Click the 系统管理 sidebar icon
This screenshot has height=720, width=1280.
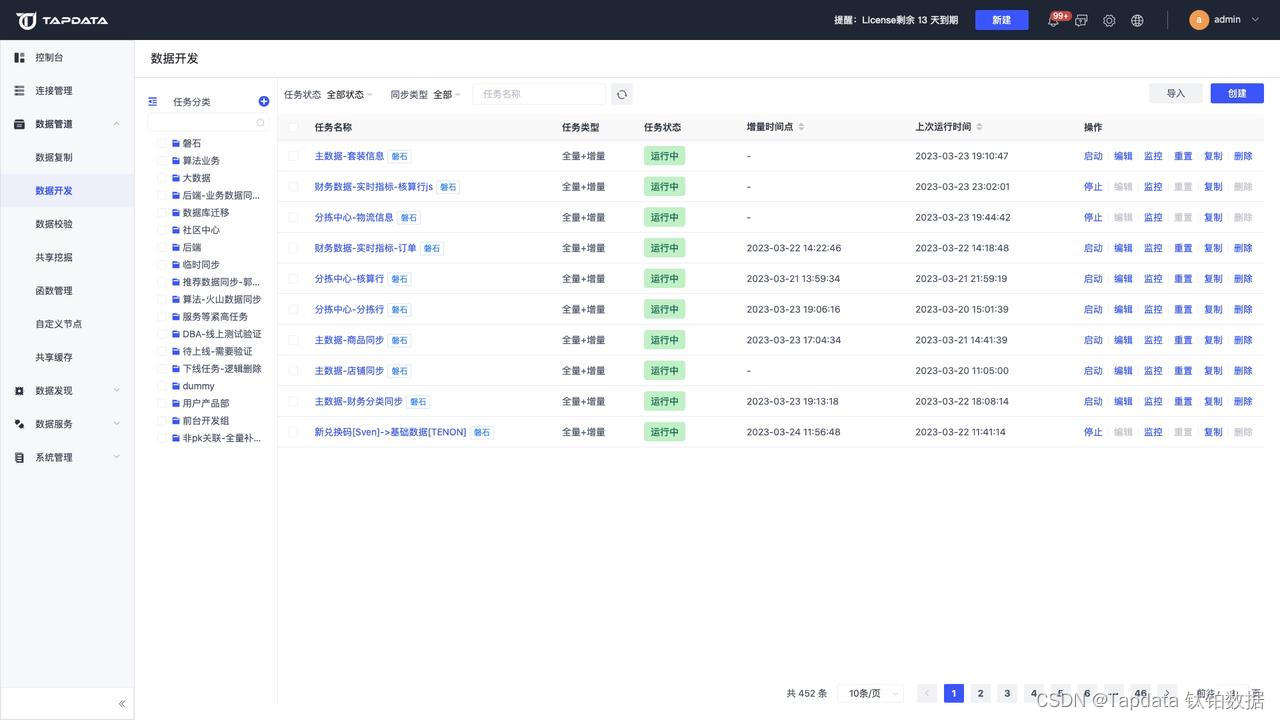pyautogui.click(x=19, y=458)
